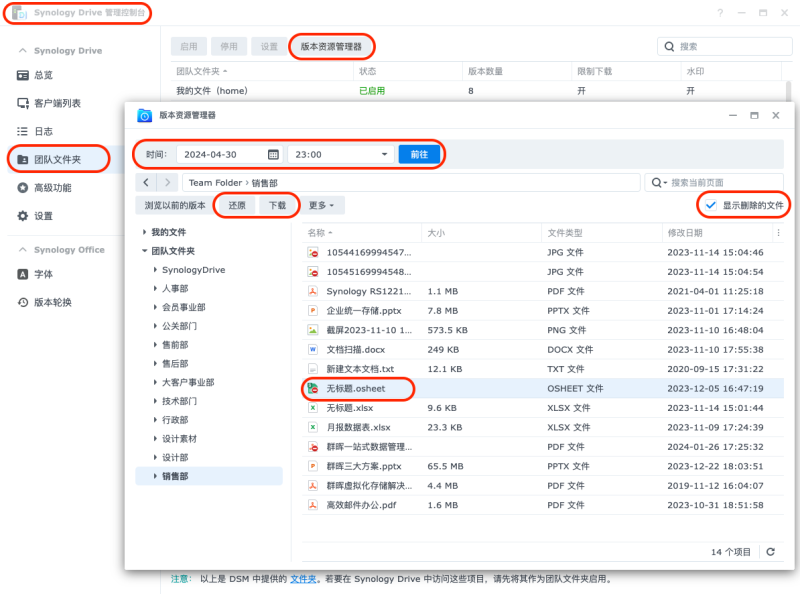Click the PPTX icon of 群晖三大方案.pptx

313,466
